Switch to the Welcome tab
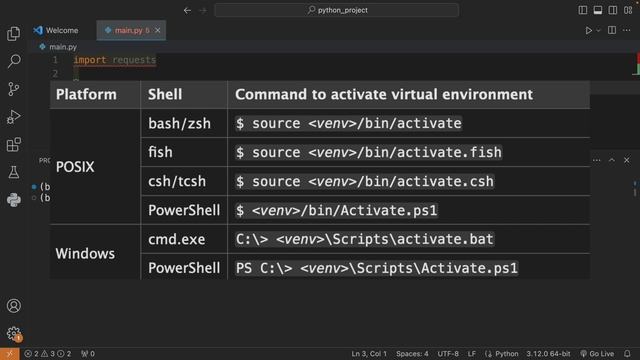The width and height of the screenshot is (640, 360). point(56,30)
